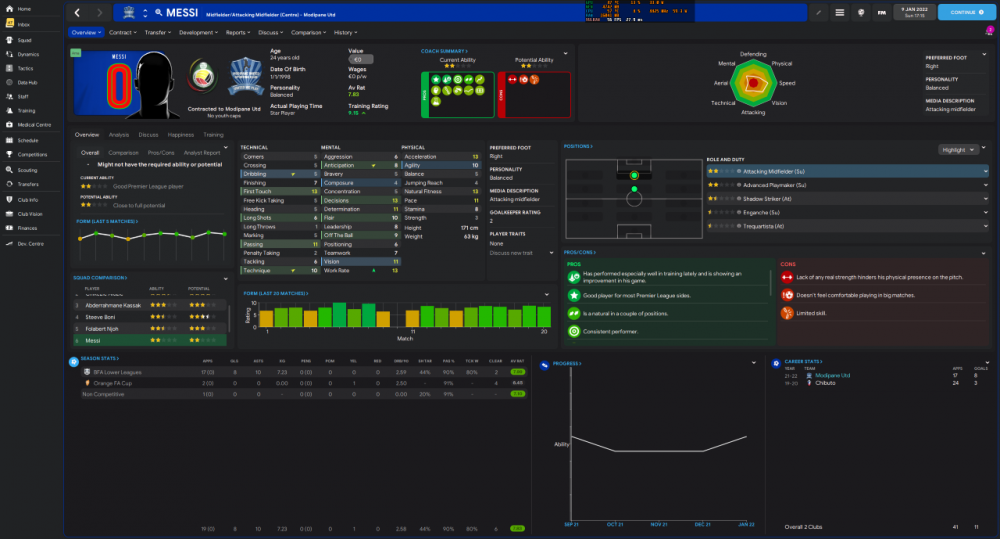Image resolution: width=1000 pixels, height=539 pixels.
Task: Open the Modipane Utd career stats link
Action: 832,375
